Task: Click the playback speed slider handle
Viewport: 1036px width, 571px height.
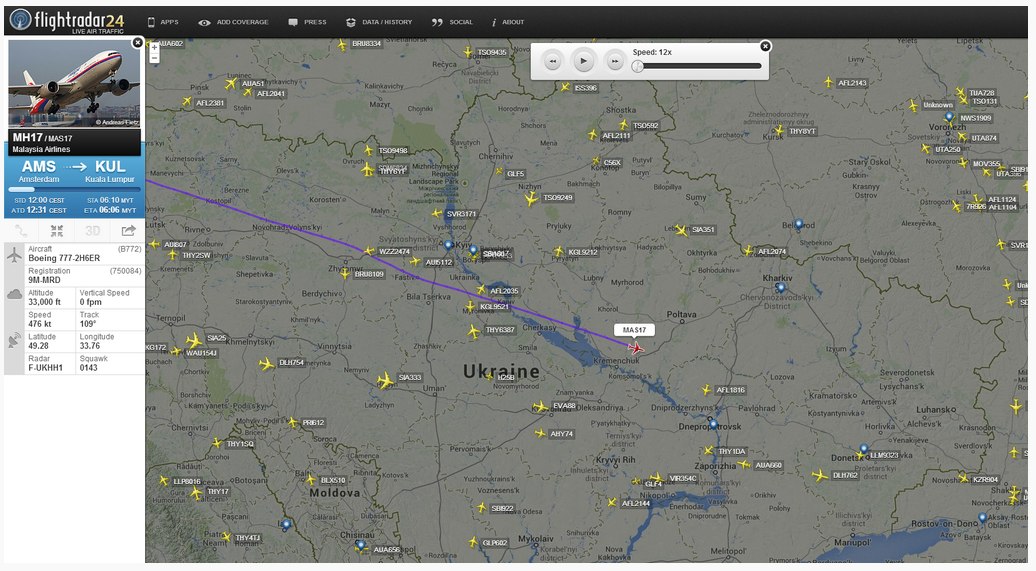Action: (x=638, y=66)
